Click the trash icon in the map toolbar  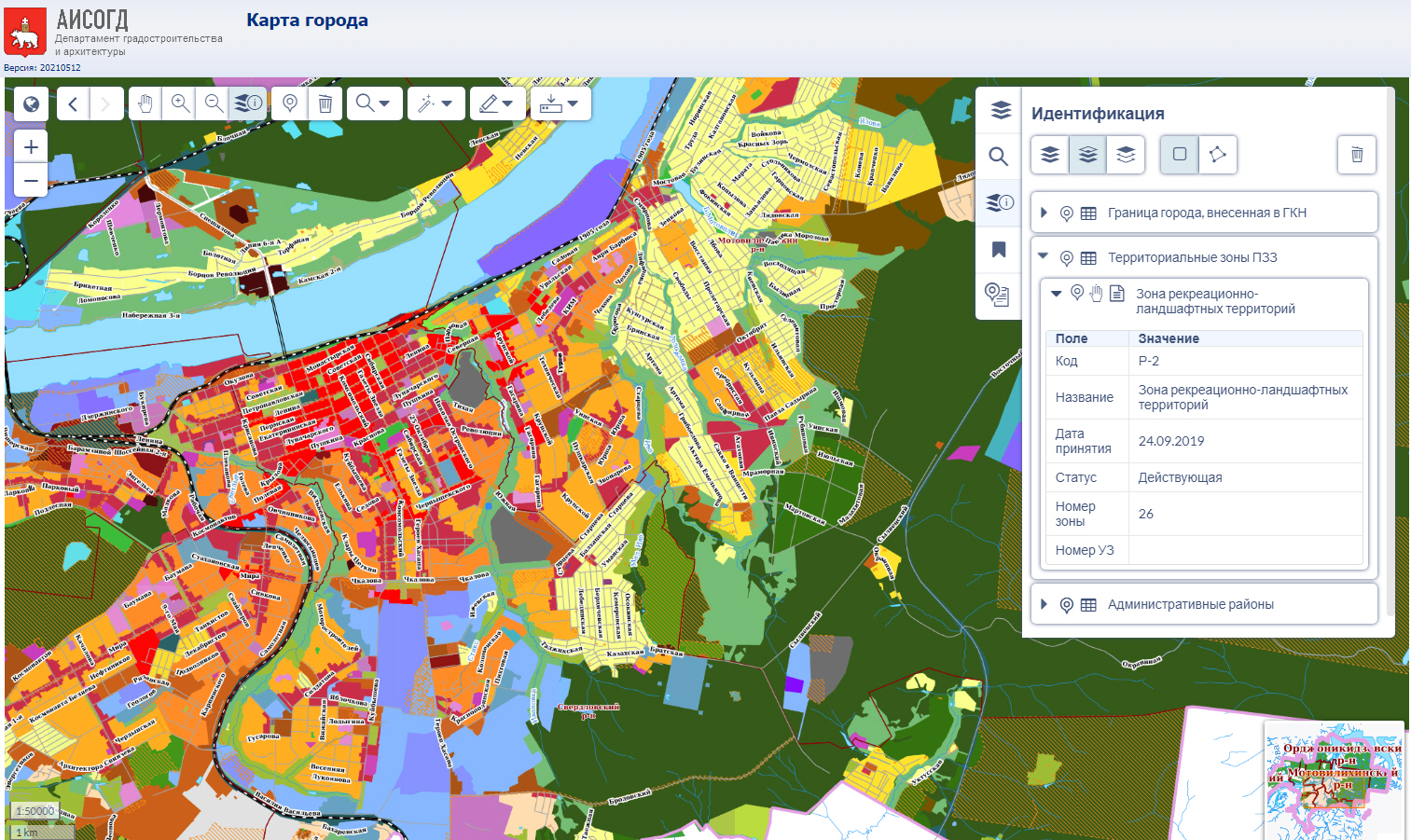click(x=325, y=103)
